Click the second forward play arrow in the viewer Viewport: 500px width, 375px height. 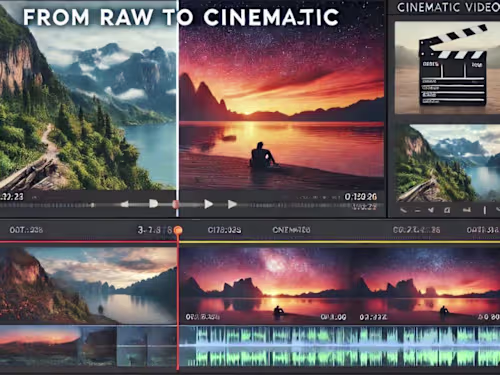[x=232, y=204]
